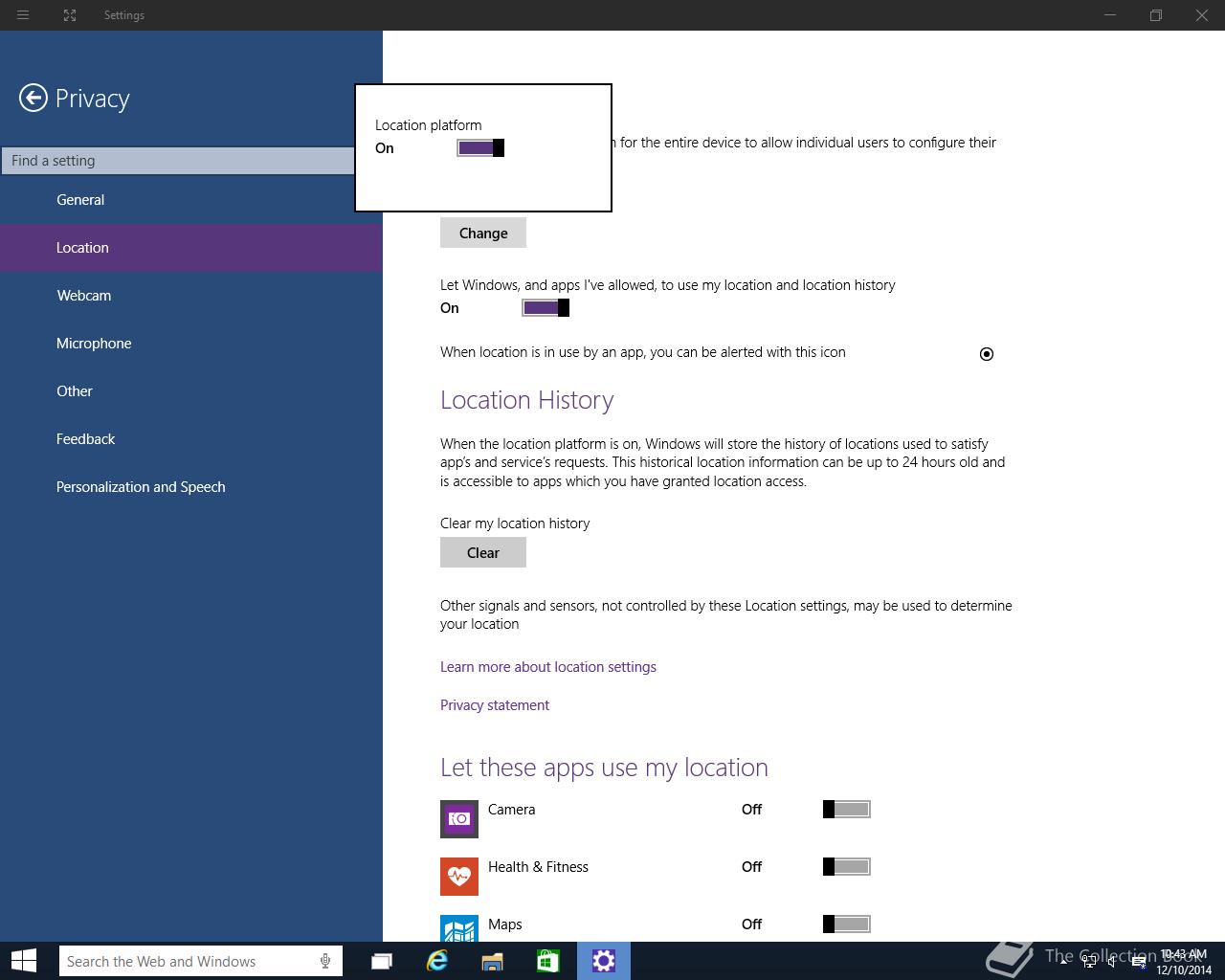Click the volume speaker icon in tray
The height and width of the screenshot is (980, 1225).
pyautogui.click(x=1112, y=962)
